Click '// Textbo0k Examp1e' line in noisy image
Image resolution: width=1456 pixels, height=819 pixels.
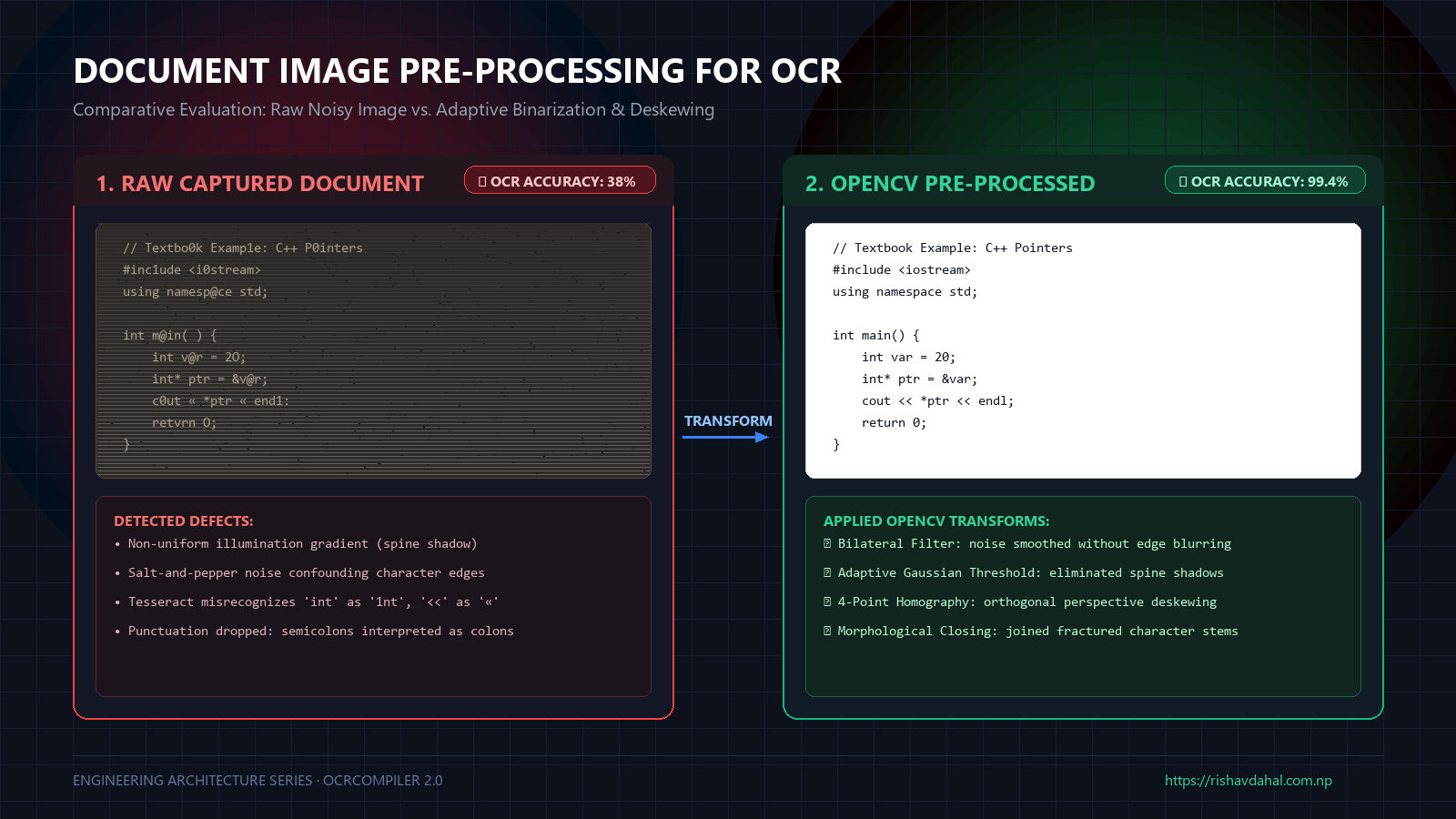click(x=243, y=248)
